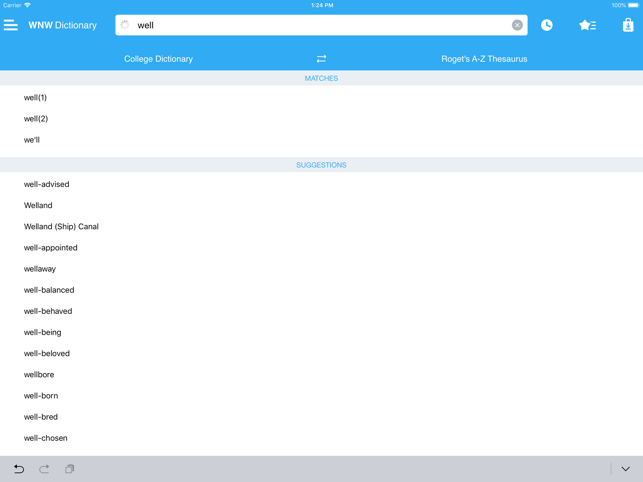Image resolution: width=643 pixels, height=482 pixels.
Task: Tap the undo arrow
Action: tap(19, 468)
